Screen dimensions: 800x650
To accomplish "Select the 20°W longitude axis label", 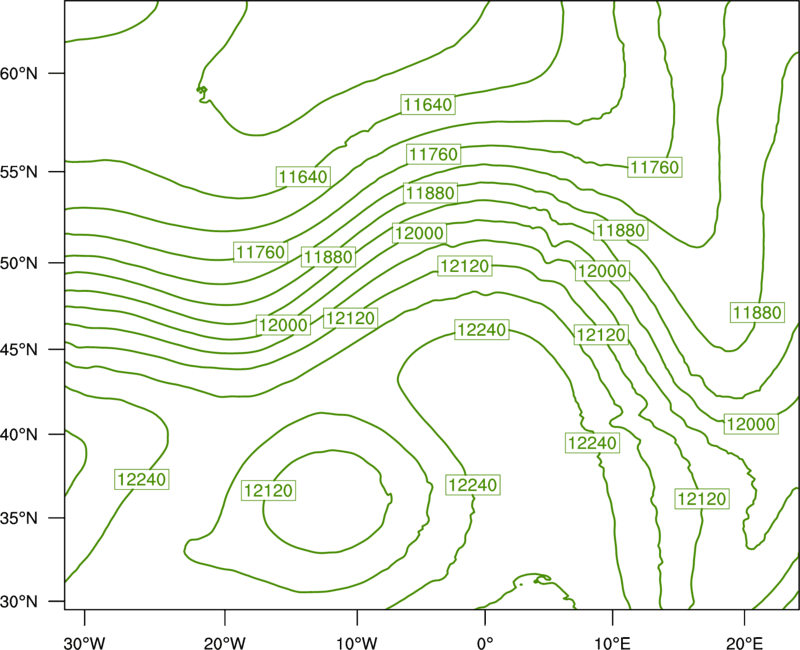I will tap(225, 643).
